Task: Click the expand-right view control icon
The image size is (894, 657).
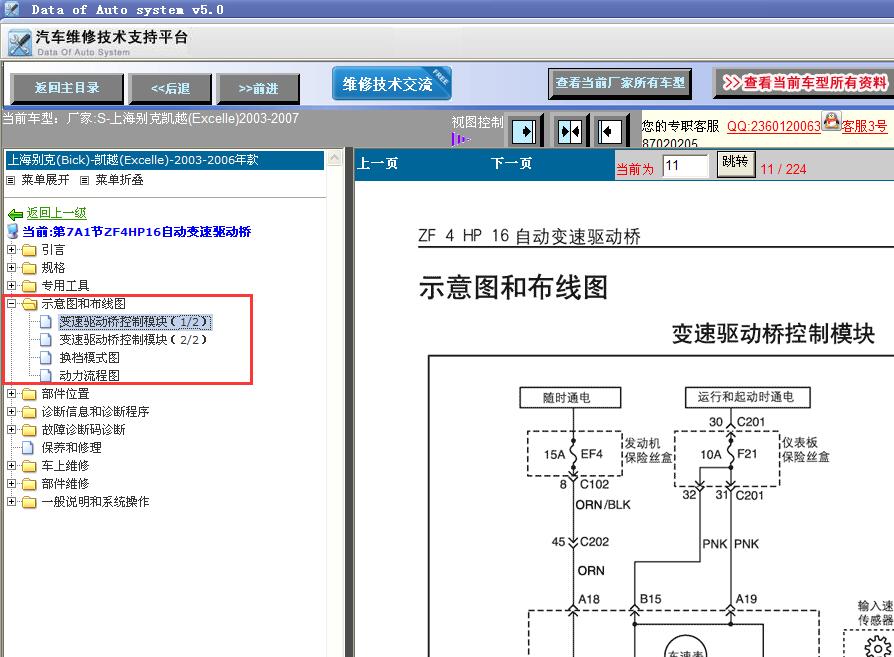Action: click(525, 132)
